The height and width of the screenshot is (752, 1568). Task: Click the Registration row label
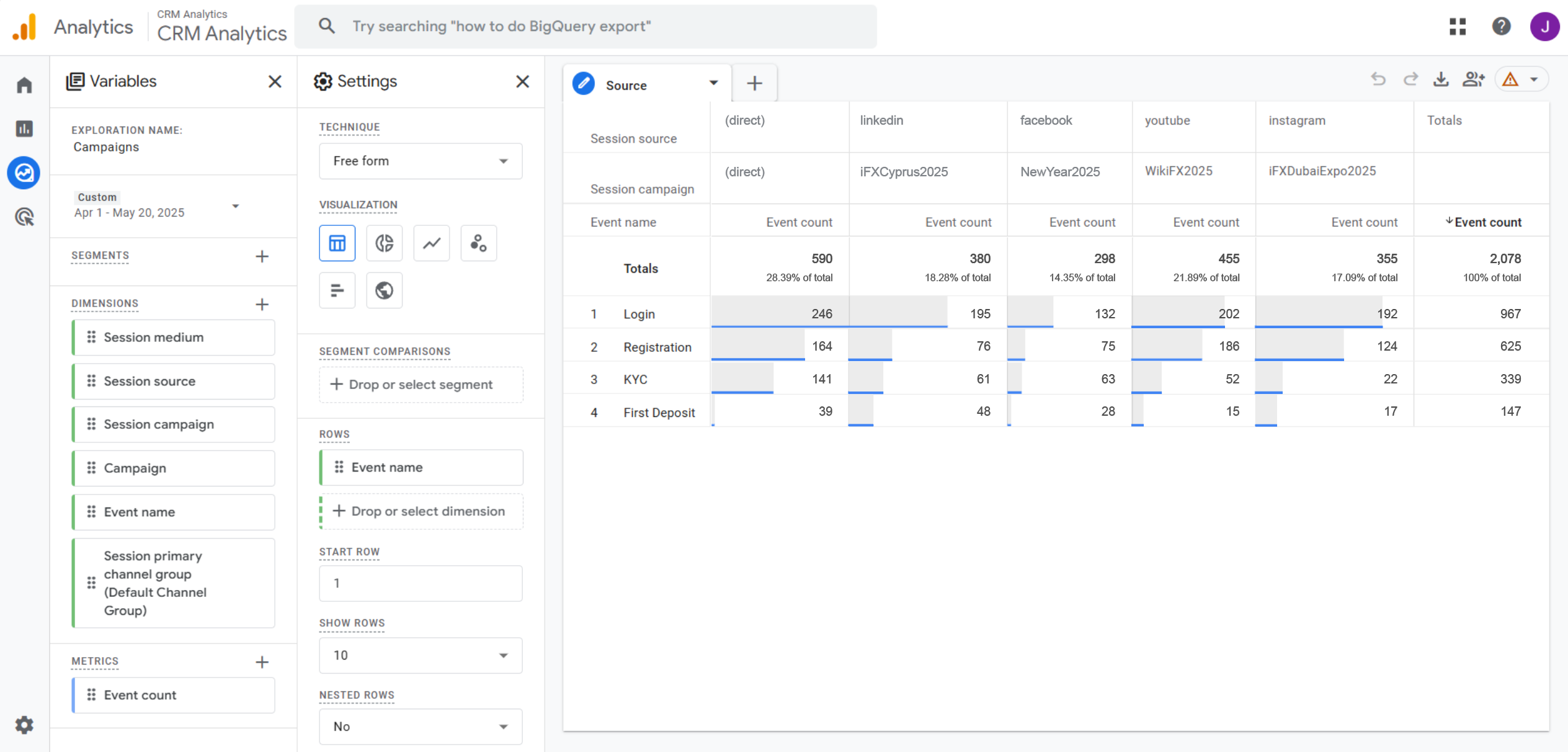[657, 347]
